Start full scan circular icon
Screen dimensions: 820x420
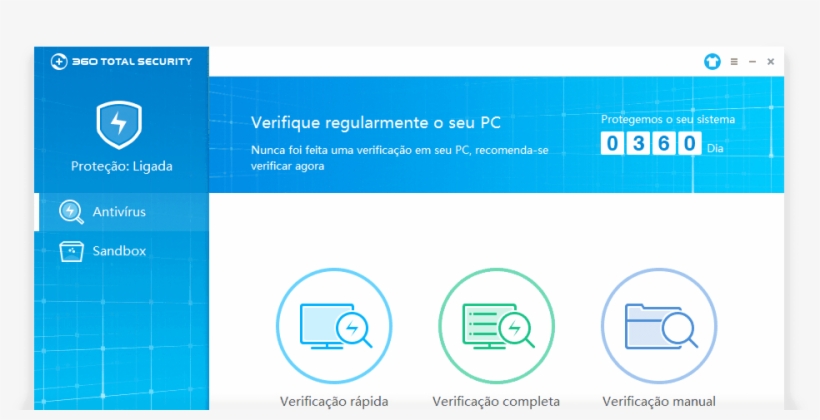click(496, 326)
